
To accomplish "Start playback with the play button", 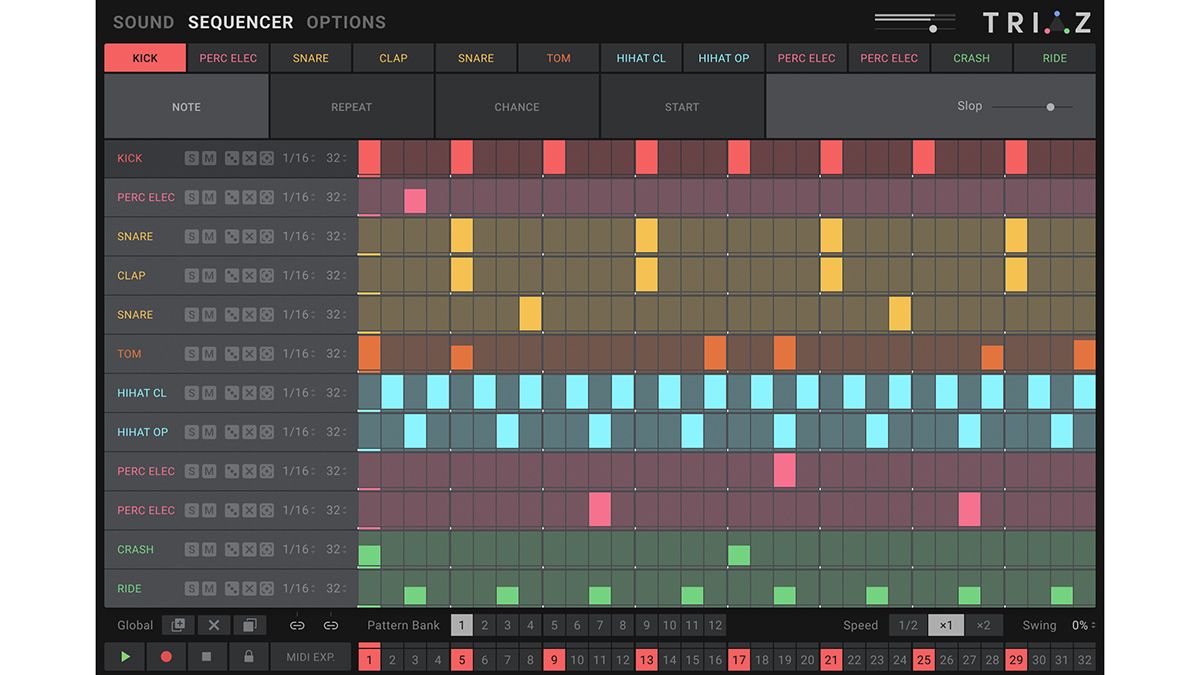I will [x=124, y=657].
